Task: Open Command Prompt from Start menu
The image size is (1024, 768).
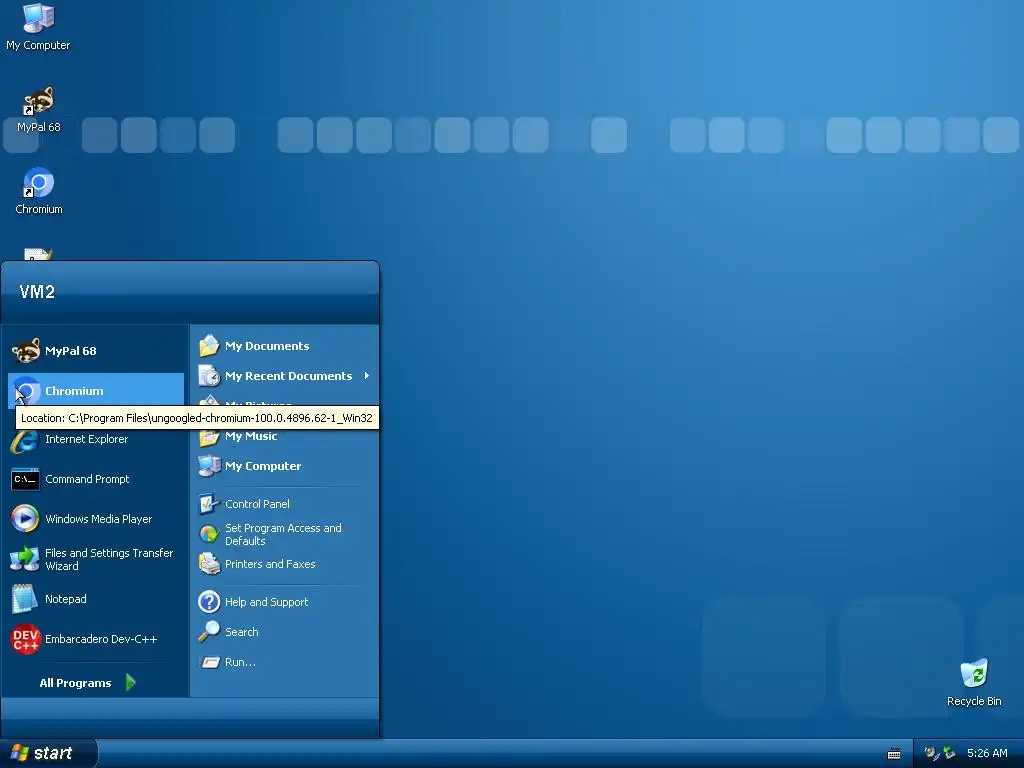Action: (x=96, y=479)
